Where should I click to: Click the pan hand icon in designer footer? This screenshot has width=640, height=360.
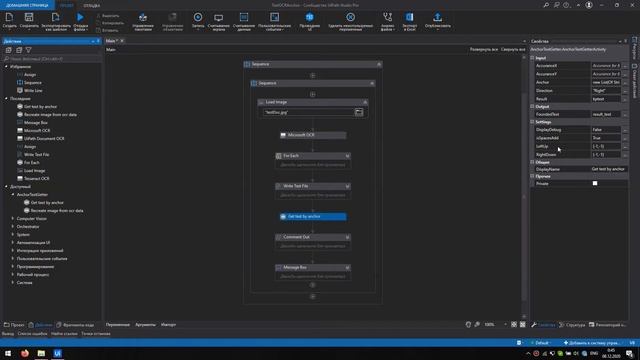(x=468, y=324)
